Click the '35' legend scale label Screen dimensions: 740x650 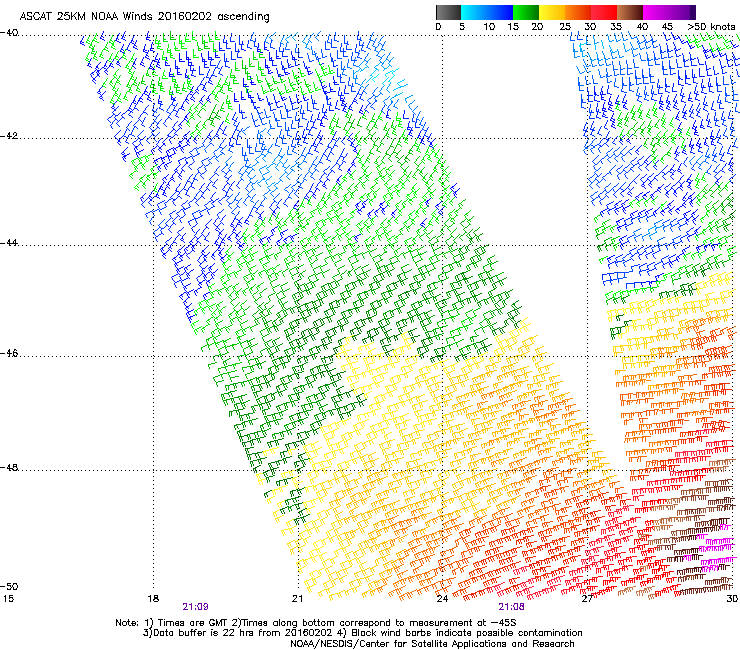pyautogui.click(x=616, y=27)
